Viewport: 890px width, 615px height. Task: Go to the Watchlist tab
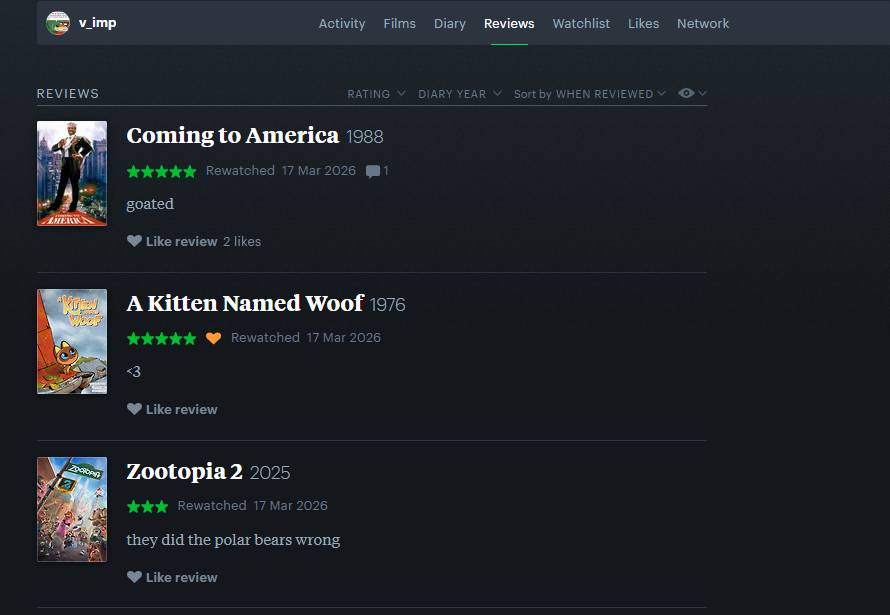(x=581, y=24)
